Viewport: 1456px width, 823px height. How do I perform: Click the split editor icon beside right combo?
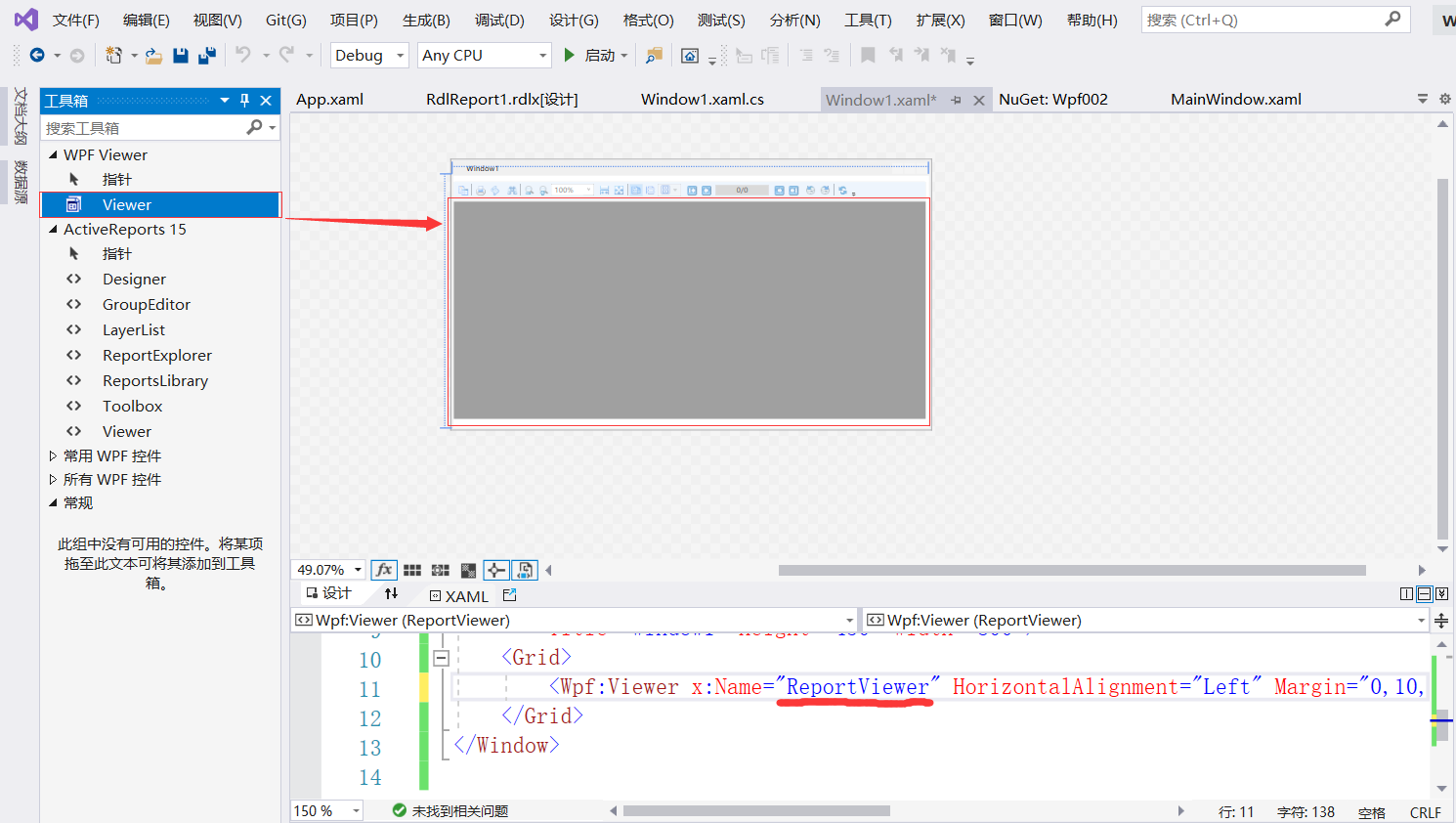[1441, 620]
